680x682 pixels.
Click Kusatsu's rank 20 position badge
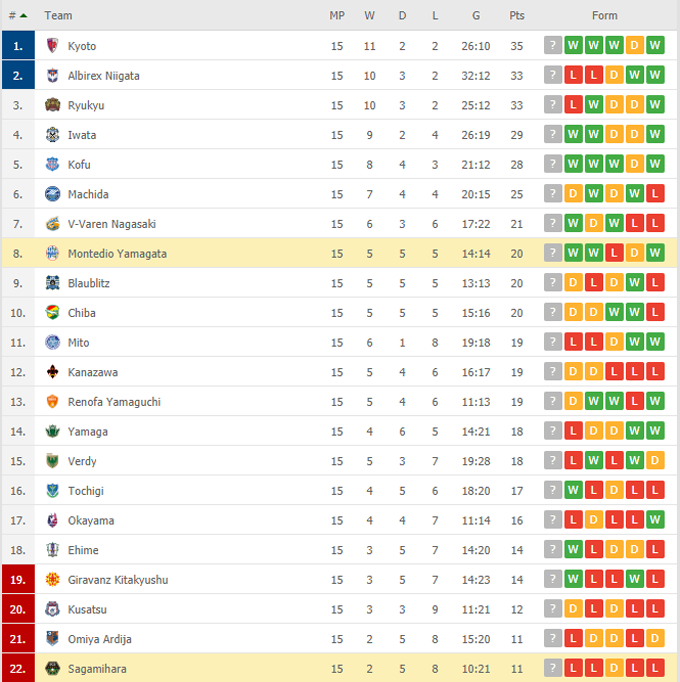[18, 609]
